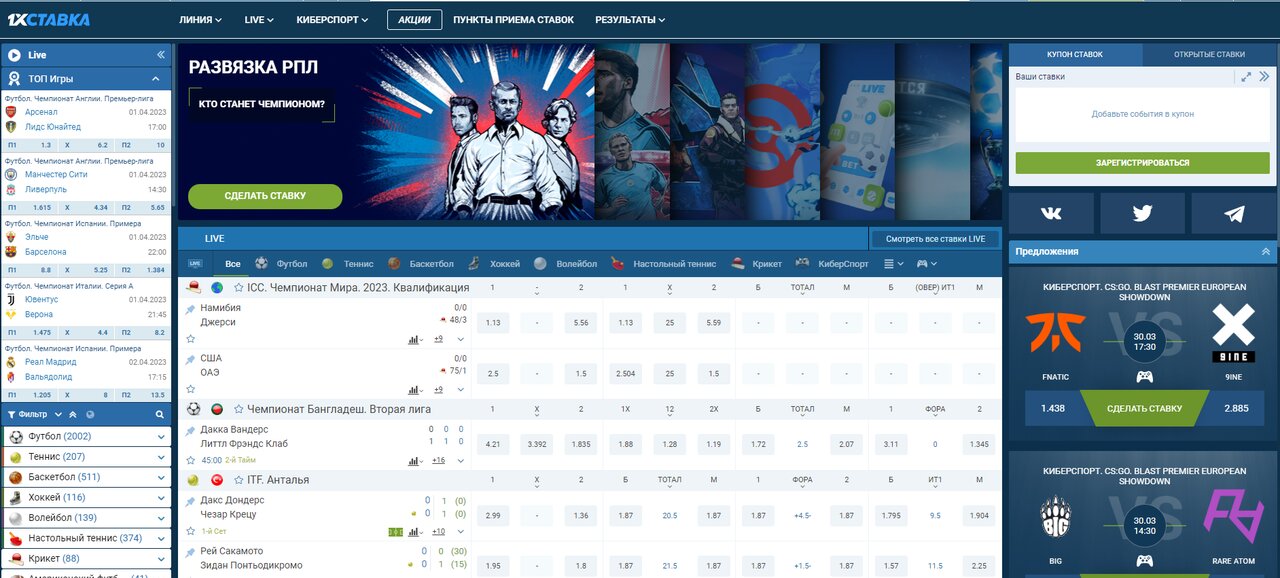Select the Все tab in live filter
The image size is (1280, 578).
[233, 264]
